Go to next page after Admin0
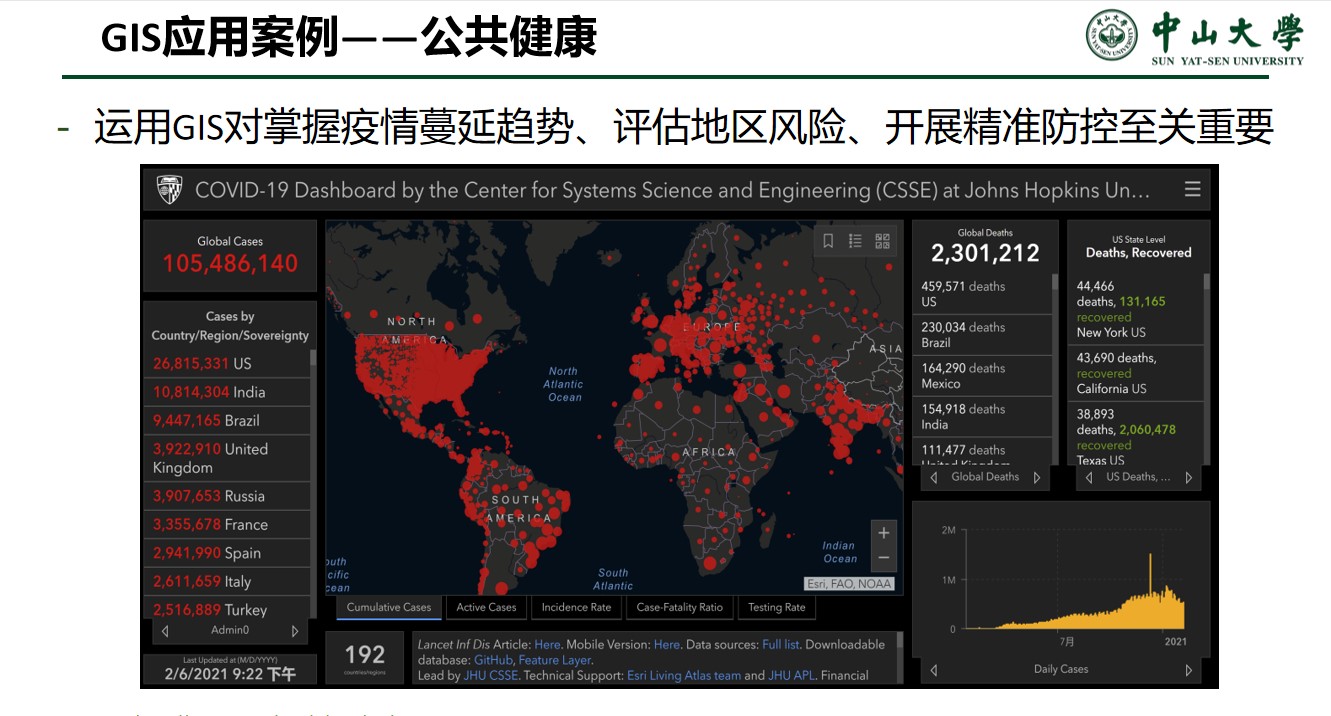Image resolution: width=1331 pixels, height=716 pixels. pos(295,631)
